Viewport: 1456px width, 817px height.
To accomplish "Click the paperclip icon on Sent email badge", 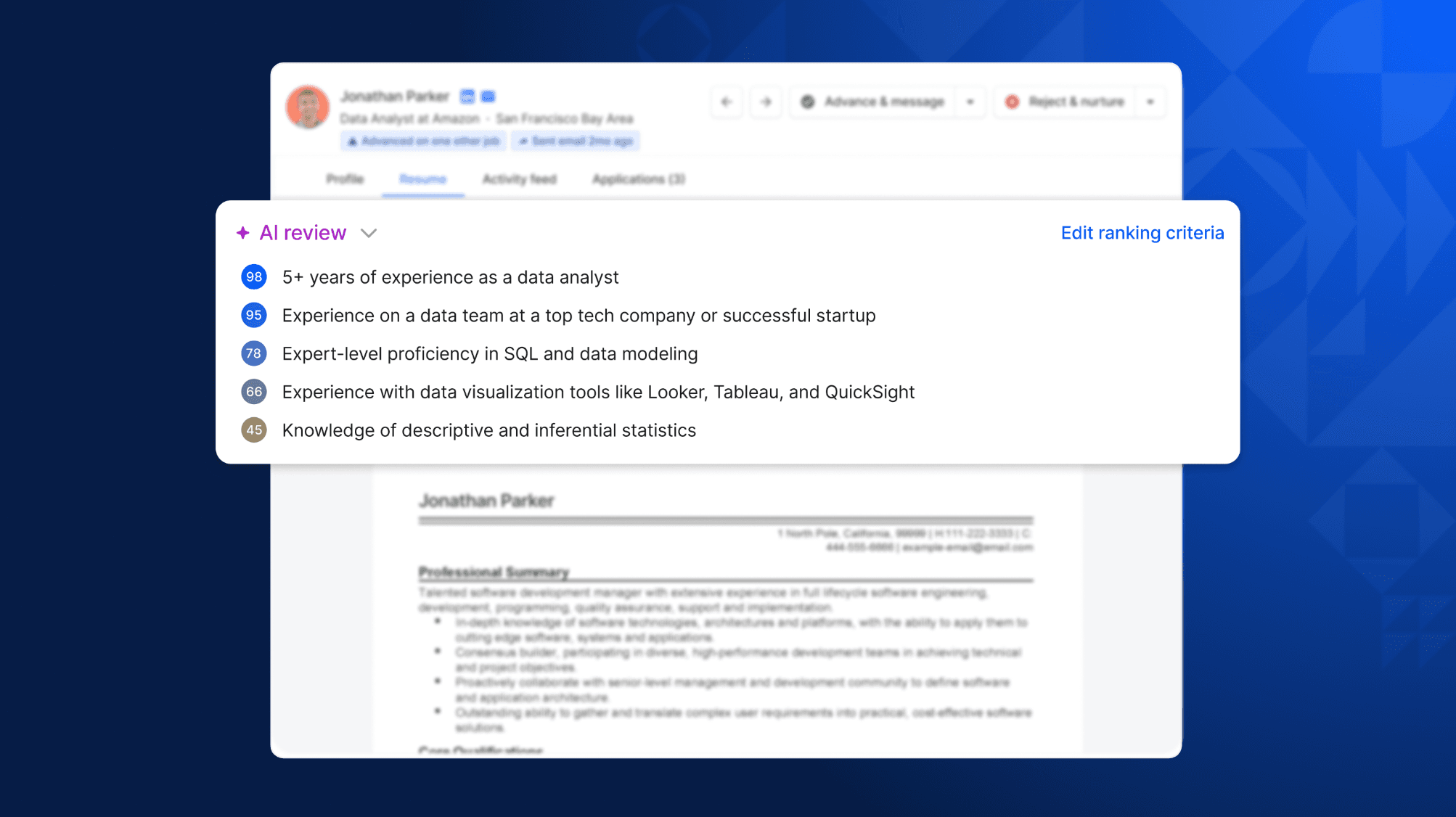I will tap(522, 141).
